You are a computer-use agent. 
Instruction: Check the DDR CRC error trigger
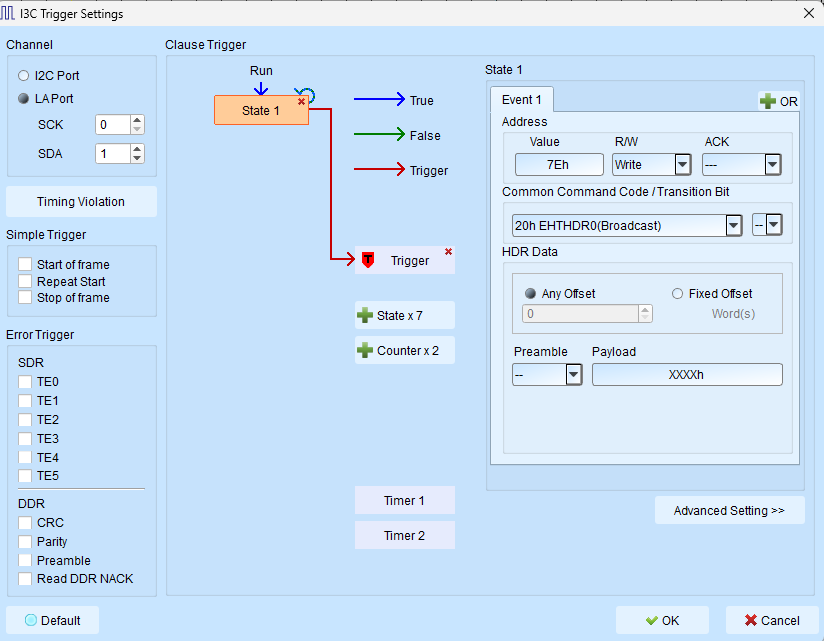click(25, 523)
